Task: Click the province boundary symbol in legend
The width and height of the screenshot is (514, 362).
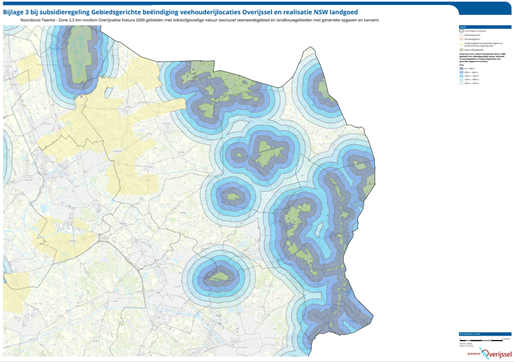Action: (461, 31)
